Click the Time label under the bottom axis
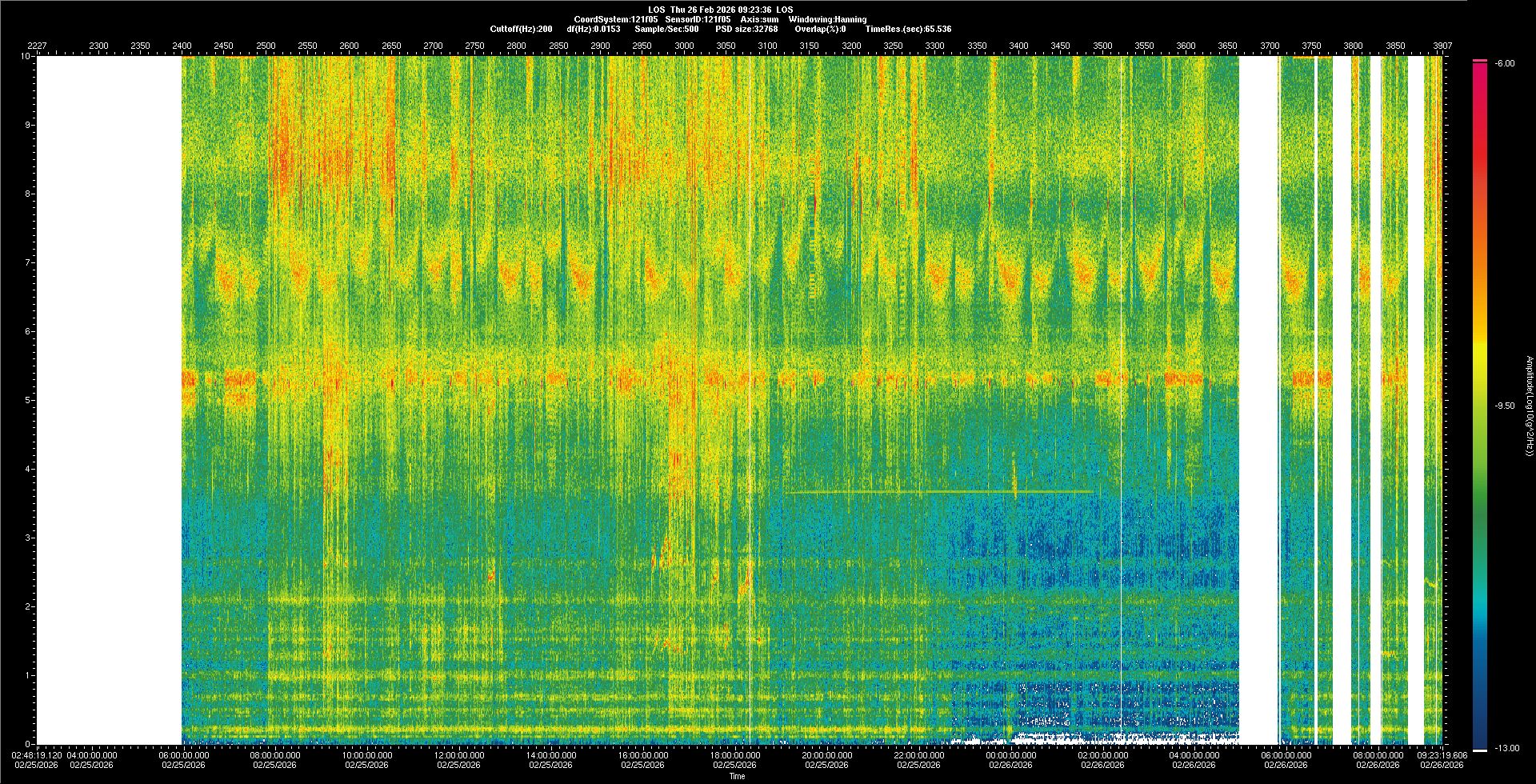The width and height of the screenshot is (1536, 784). tap(737, 776)
